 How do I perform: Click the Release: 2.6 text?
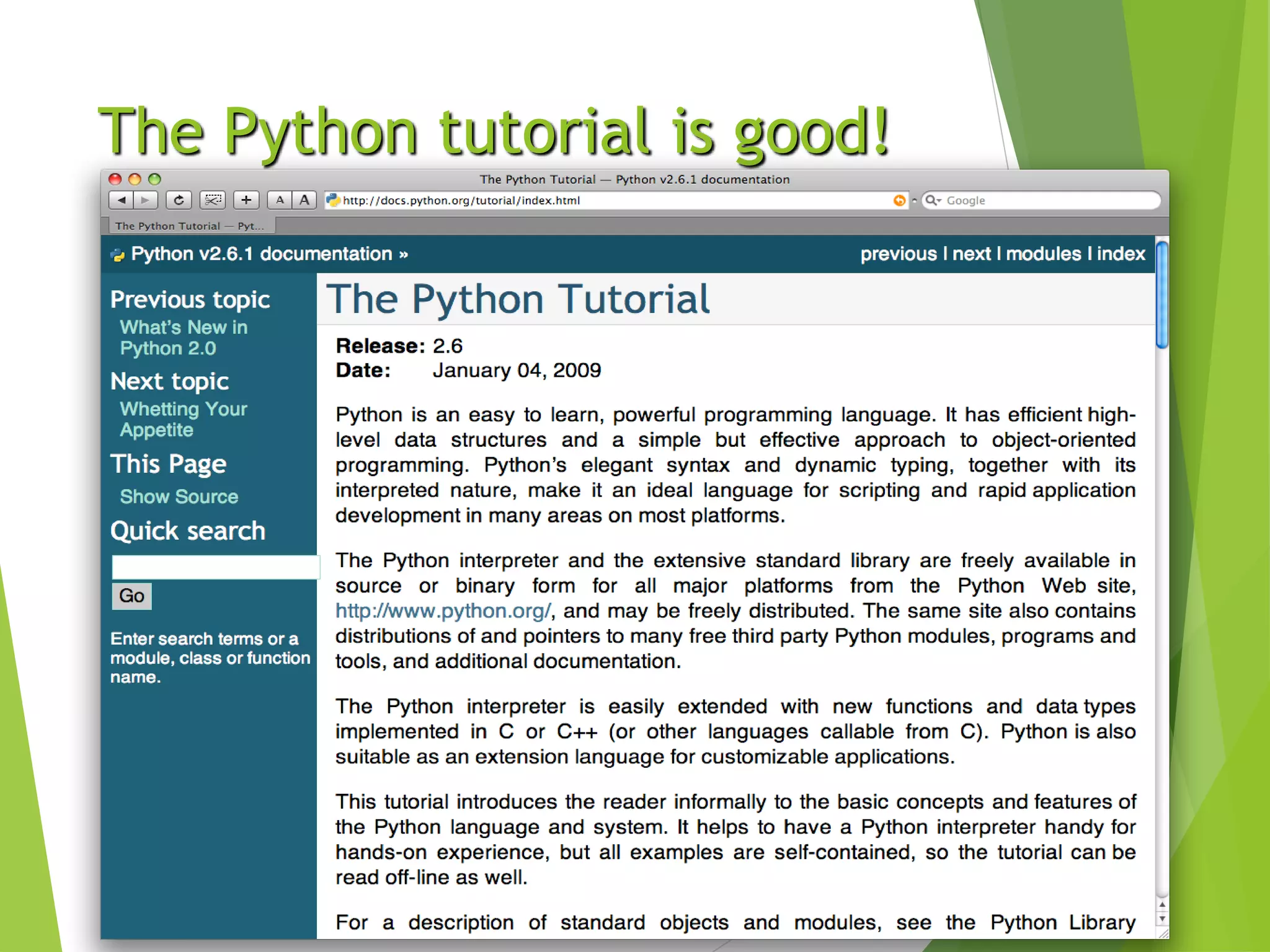(x=399, y=346)
